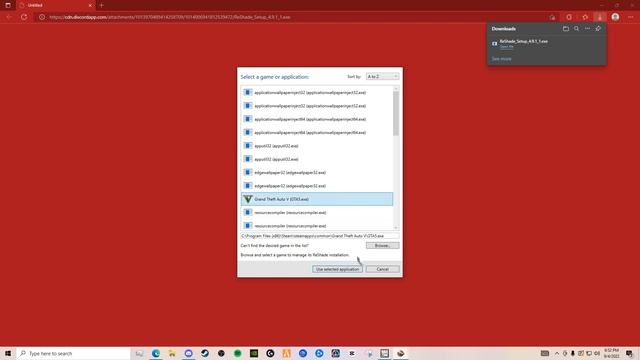Open a new browser tab
The height and width of the screenshot is (360, 640).
coord(102,5)
